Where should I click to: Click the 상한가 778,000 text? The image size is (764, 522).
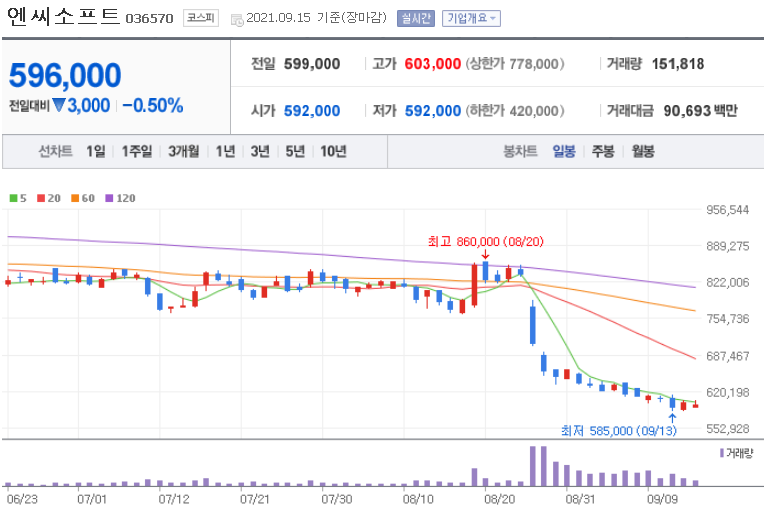point(515,64)
